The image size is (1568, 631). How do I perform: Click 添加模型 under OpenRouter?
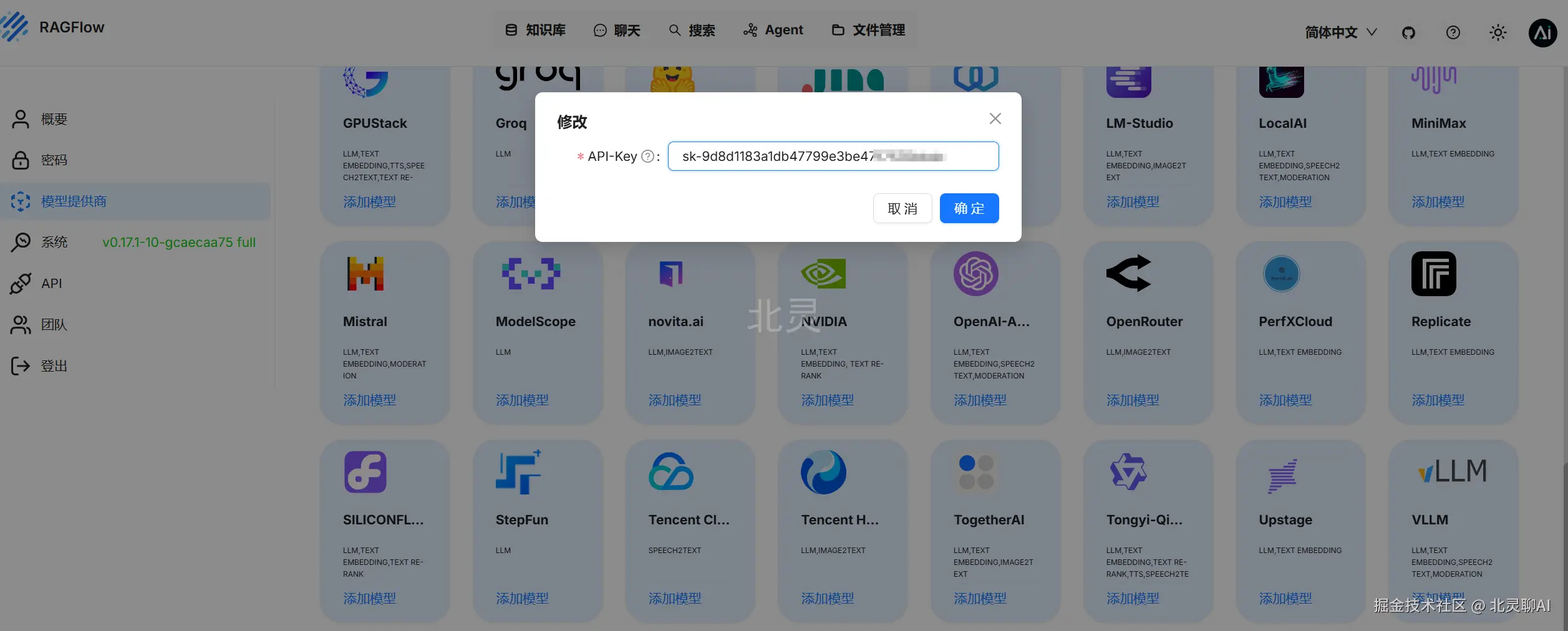click(x=1133, y=400)
